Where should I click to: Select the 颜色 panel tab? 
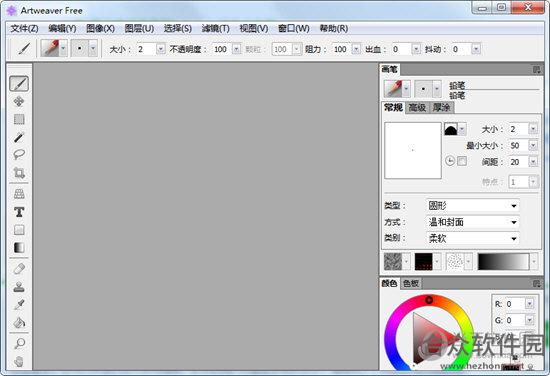coord(389,283)
